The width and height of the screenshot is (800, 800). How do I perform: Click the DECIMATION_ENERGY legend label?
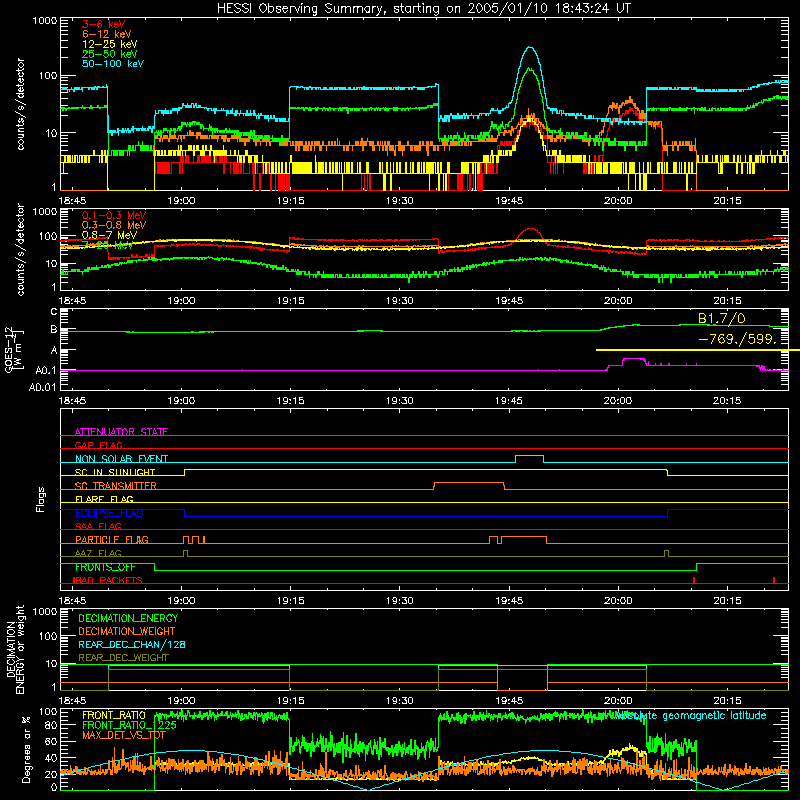pos(128,618)
